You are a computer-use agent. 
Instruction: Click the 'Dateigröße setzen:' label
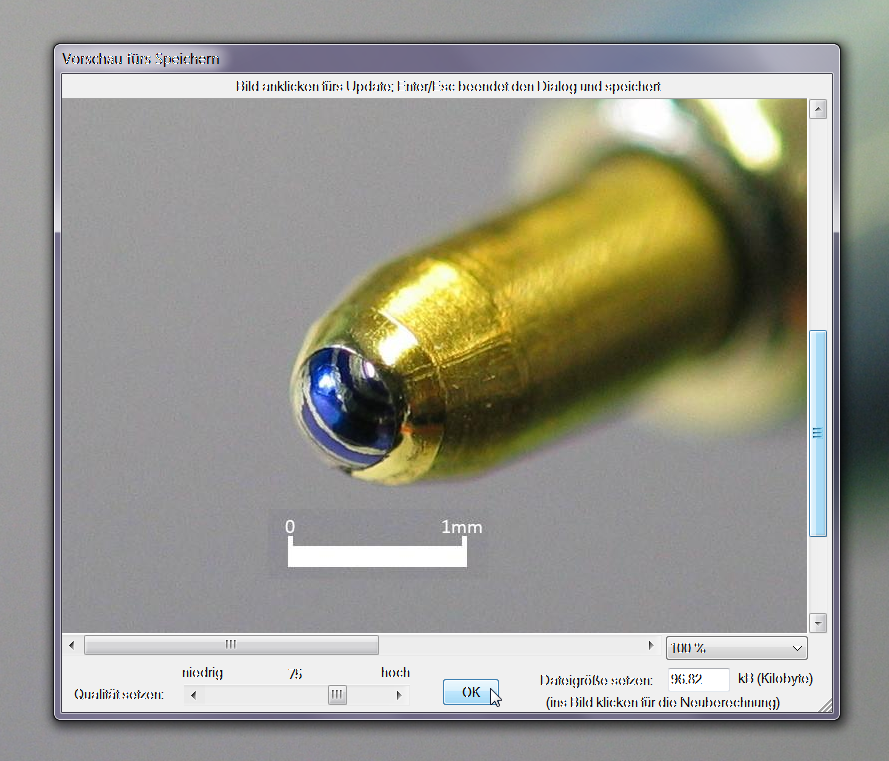click(x=596, y=680)
